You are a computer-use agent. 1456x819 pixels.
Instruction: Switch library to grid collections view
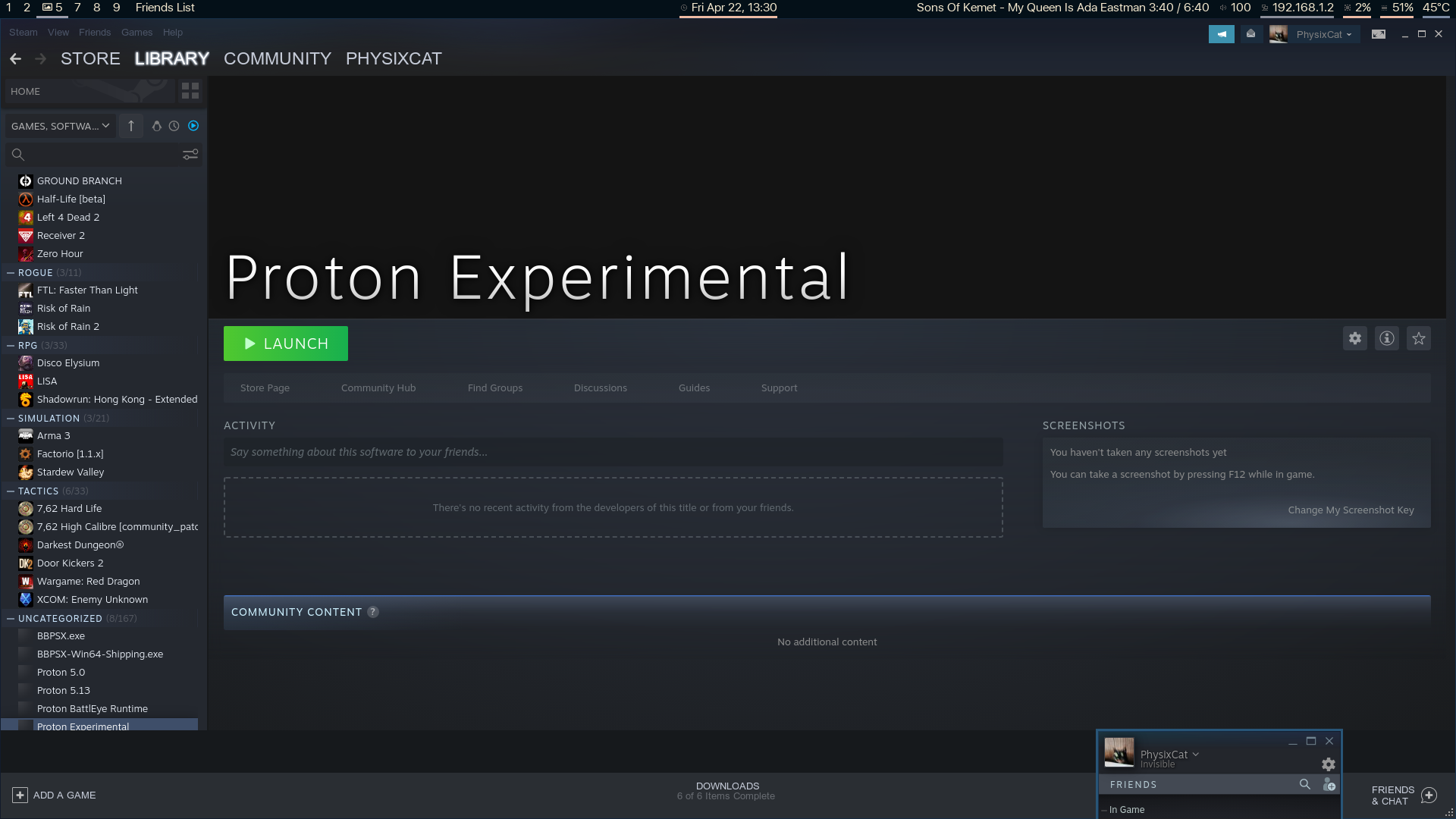pos(190,91)
